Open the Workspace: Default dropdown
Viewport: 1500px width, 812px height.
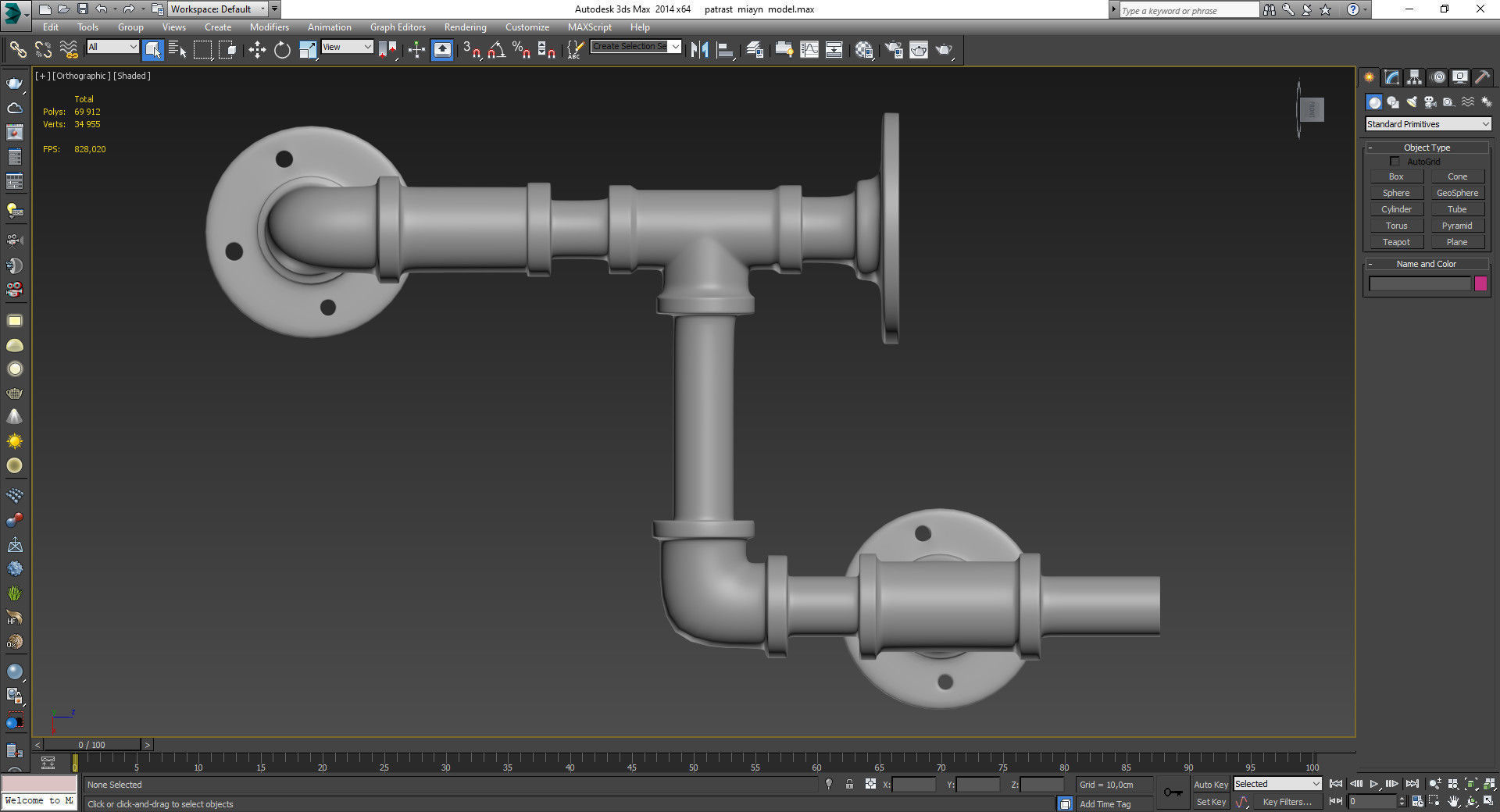click(218, 9)
